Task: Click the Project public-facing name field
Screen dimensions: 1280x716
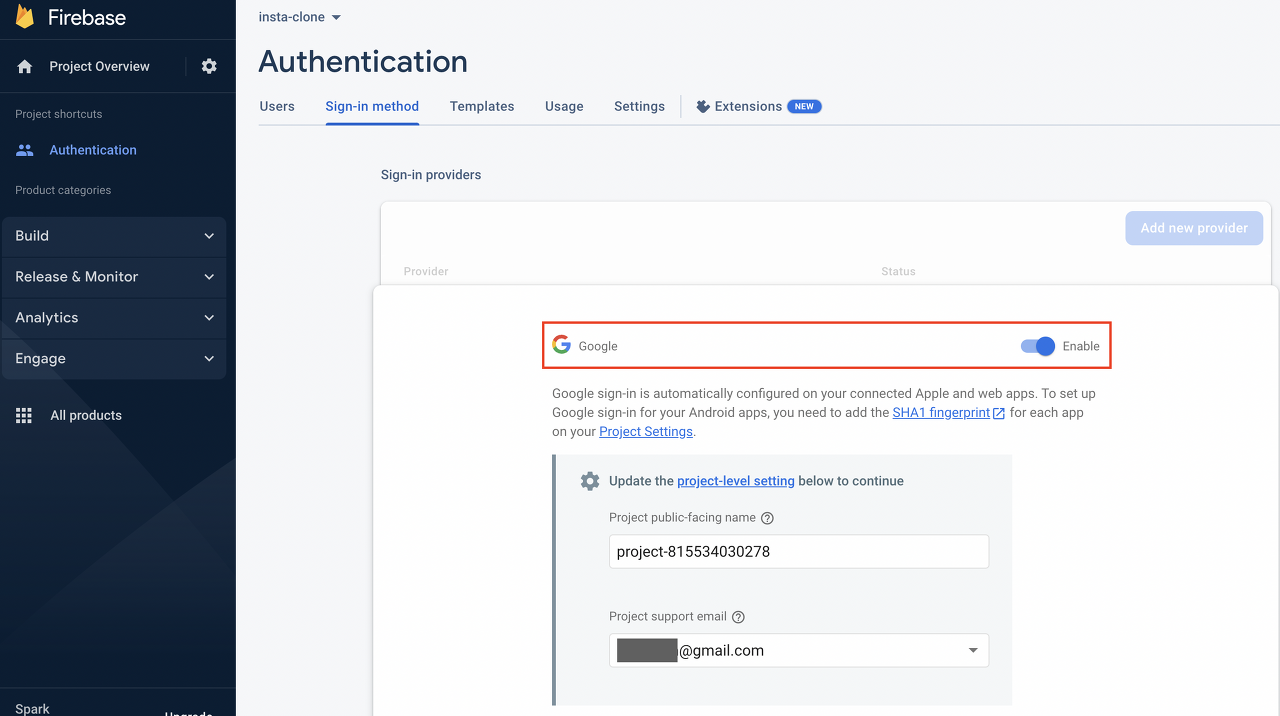Action: point(799,551)
